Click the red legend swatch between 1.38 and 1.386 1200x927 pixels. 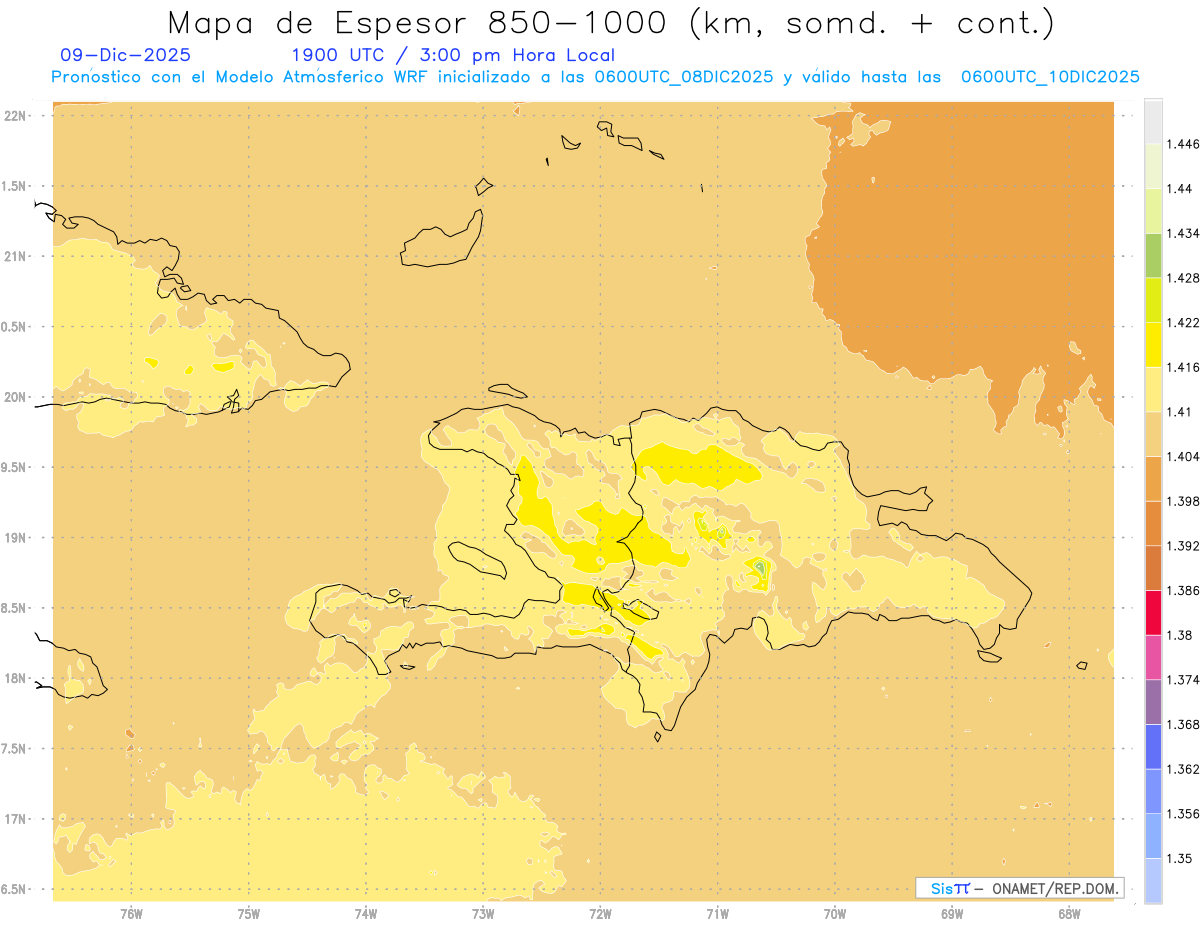coord(1153,612)
